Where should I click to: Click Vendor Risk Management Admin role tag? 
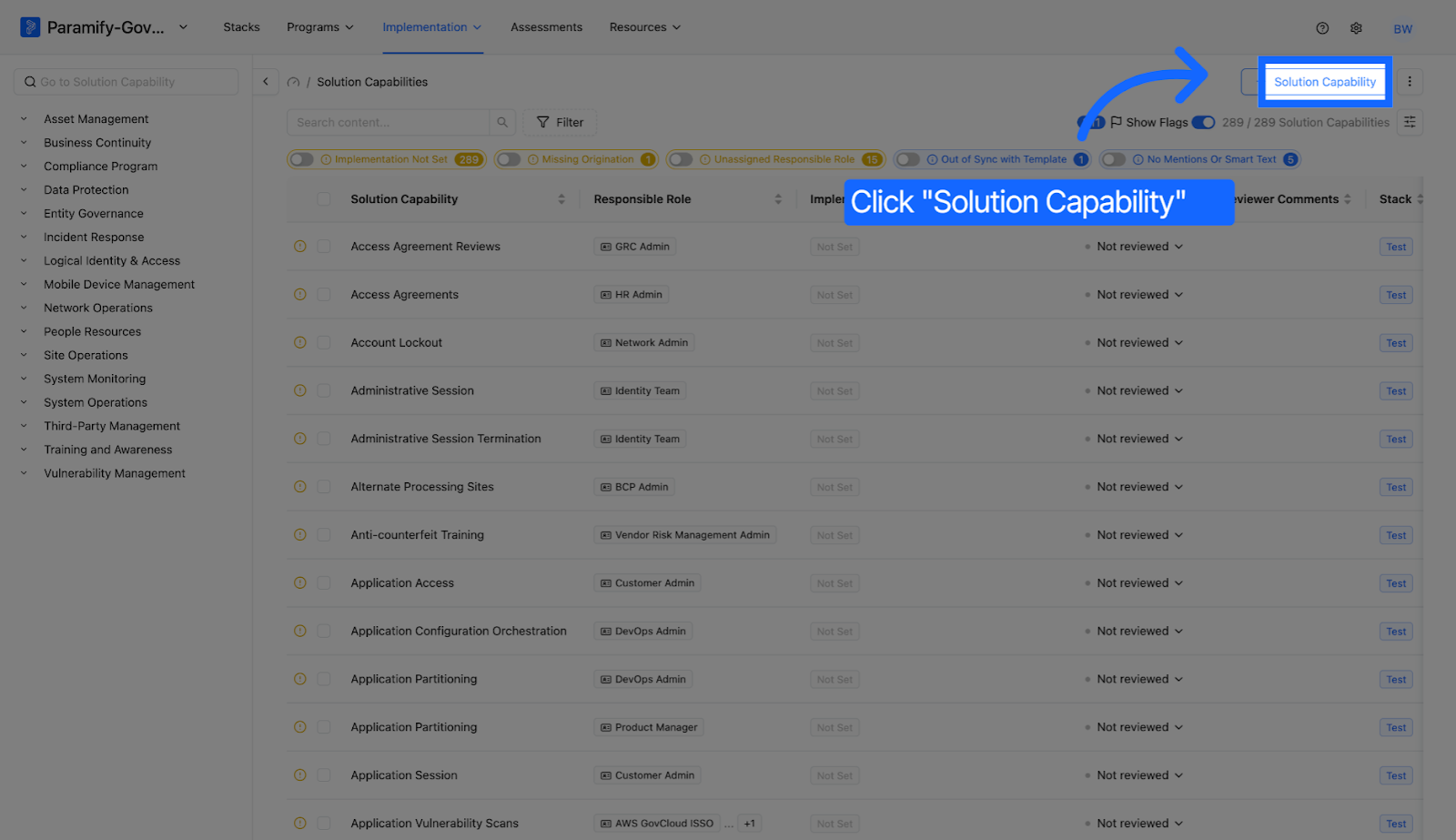[x=685, y=535]
